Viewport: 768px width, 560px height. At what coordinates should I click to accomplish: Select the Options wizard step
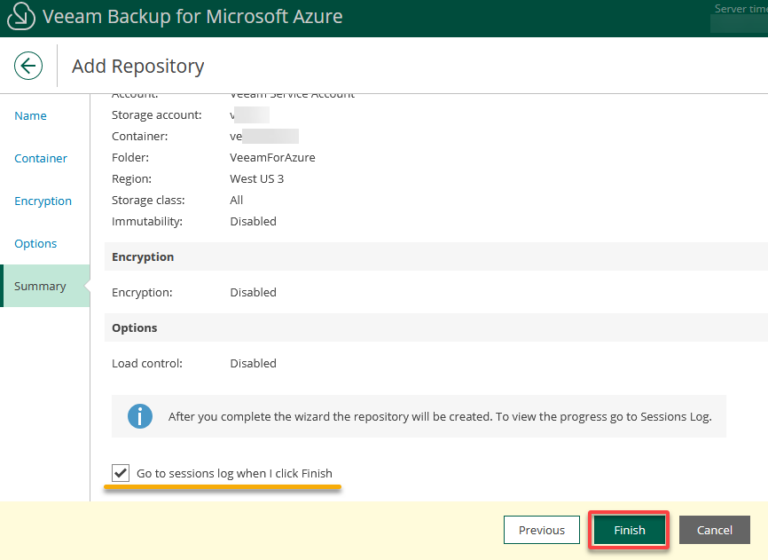coord(35,243)
